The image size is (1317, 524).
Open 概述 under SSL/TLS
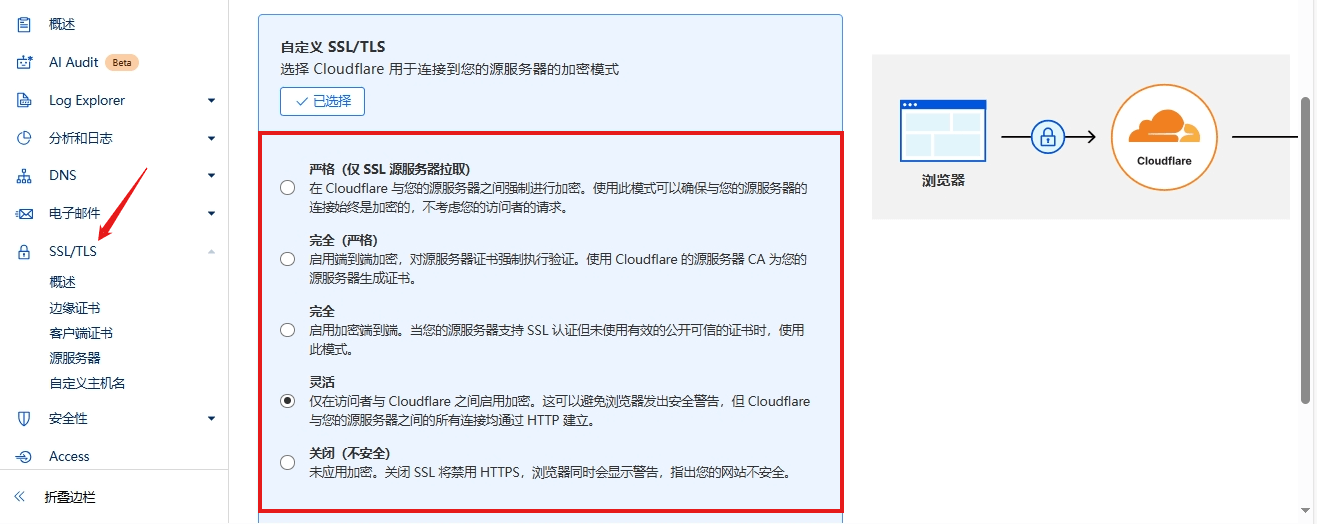[x=62, y=283]
